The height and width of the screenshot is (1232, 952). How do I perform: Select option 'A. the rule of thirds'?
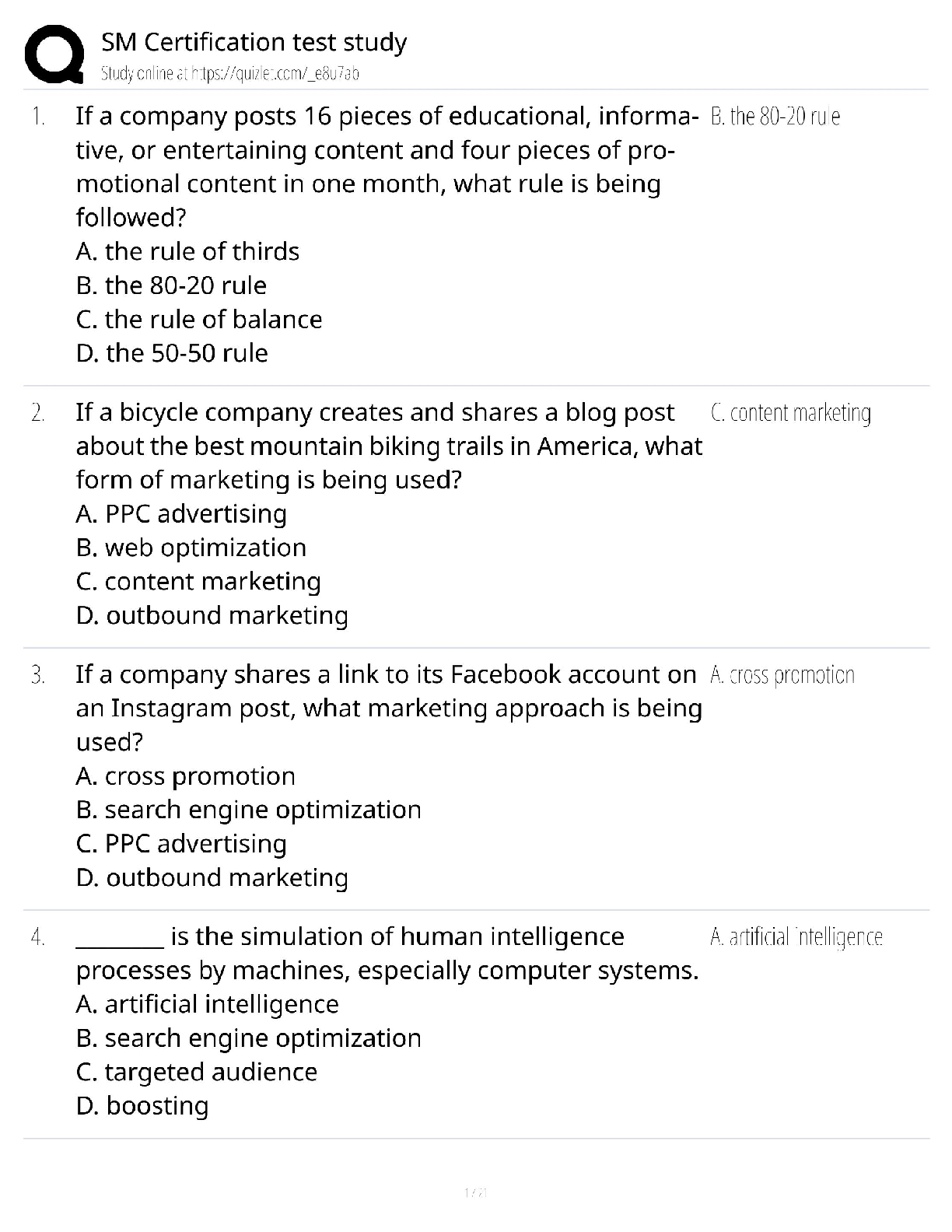187,251
